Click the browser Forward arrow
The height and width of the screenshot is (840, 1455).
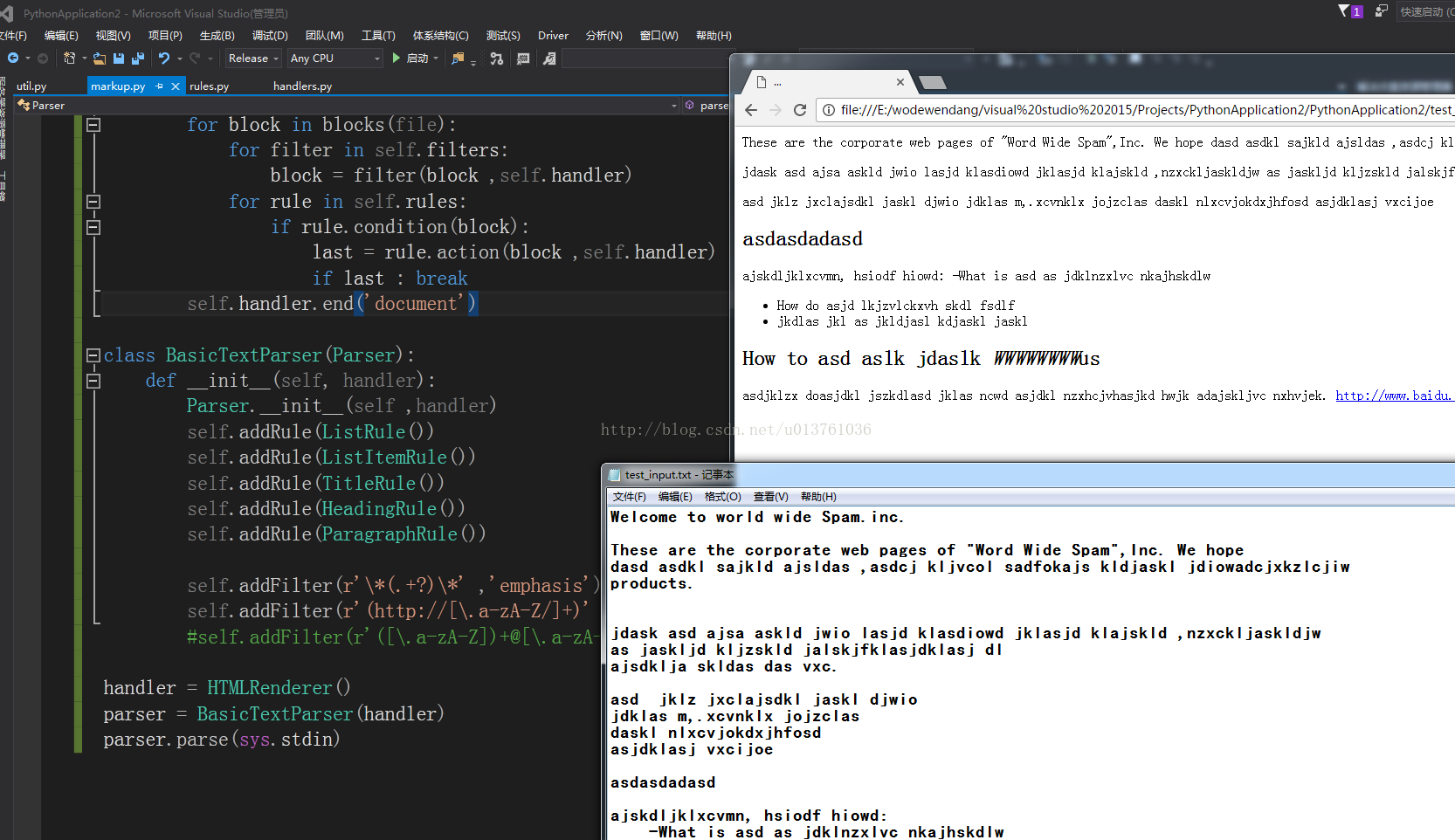pos(776,110)
